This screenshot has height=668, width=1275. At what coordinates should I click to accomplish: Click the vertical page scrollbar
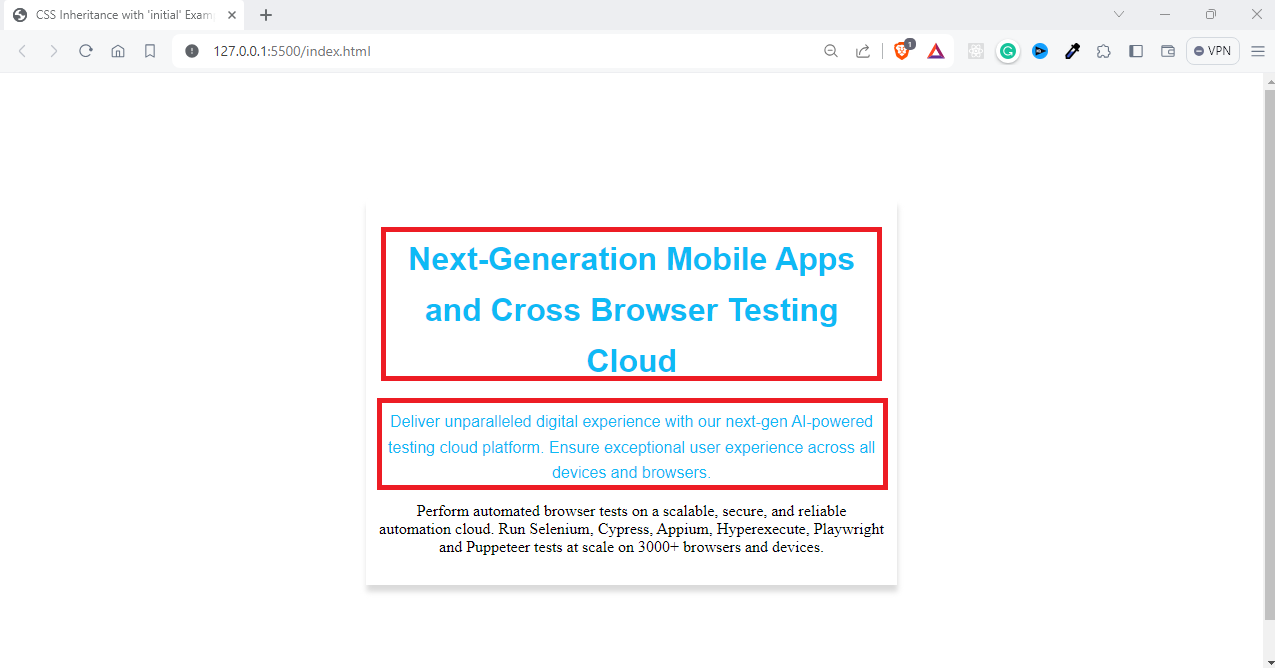coord(1269,354)
